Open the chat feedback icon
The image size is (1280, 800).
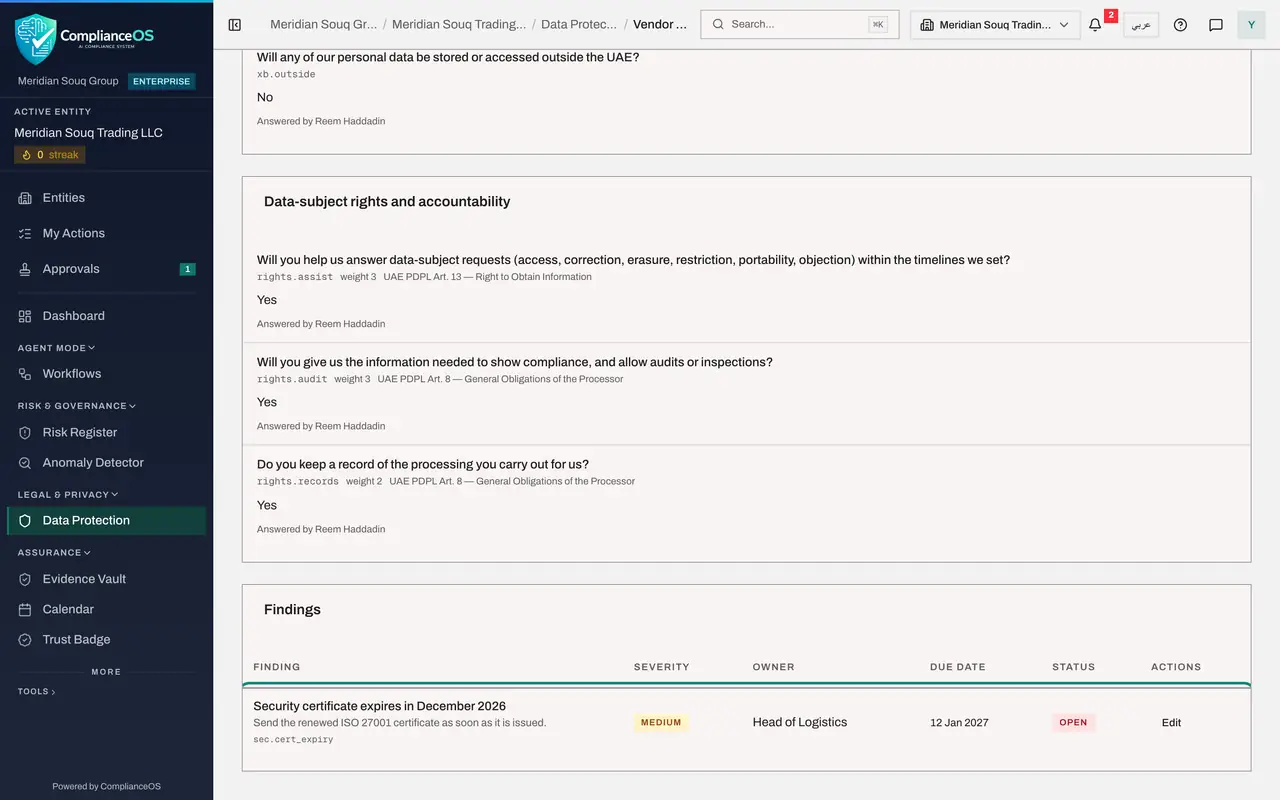tap(1216, 25)
